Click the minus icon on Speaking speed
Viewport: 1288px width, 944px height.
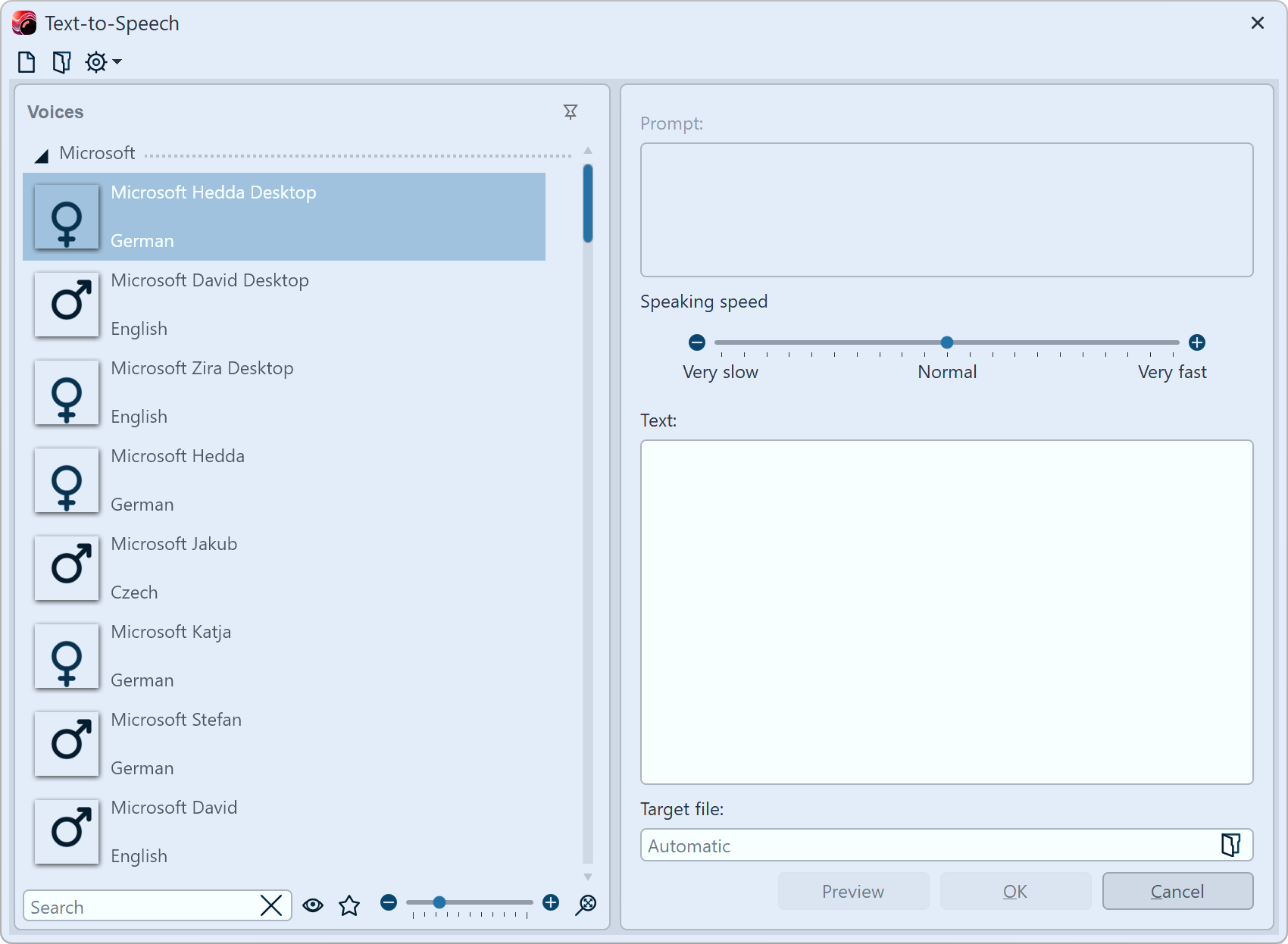(696, 342)
